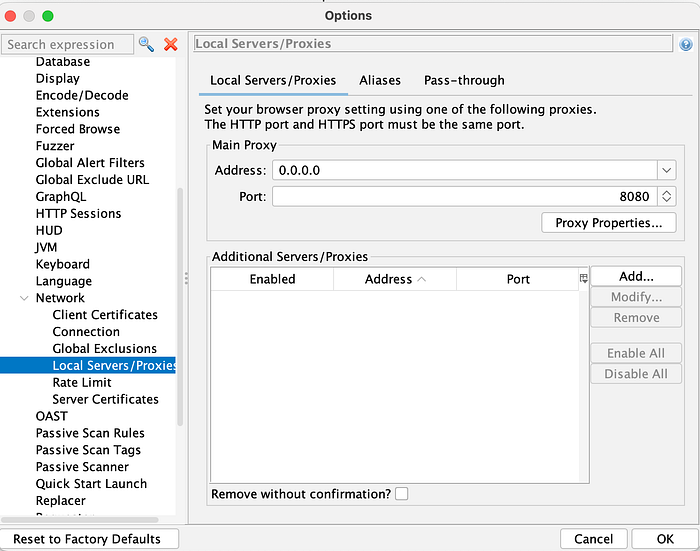The width and height of the screenshot is (700, 551).
Task: Sort table by Address column
Action: tap(395, 279)
